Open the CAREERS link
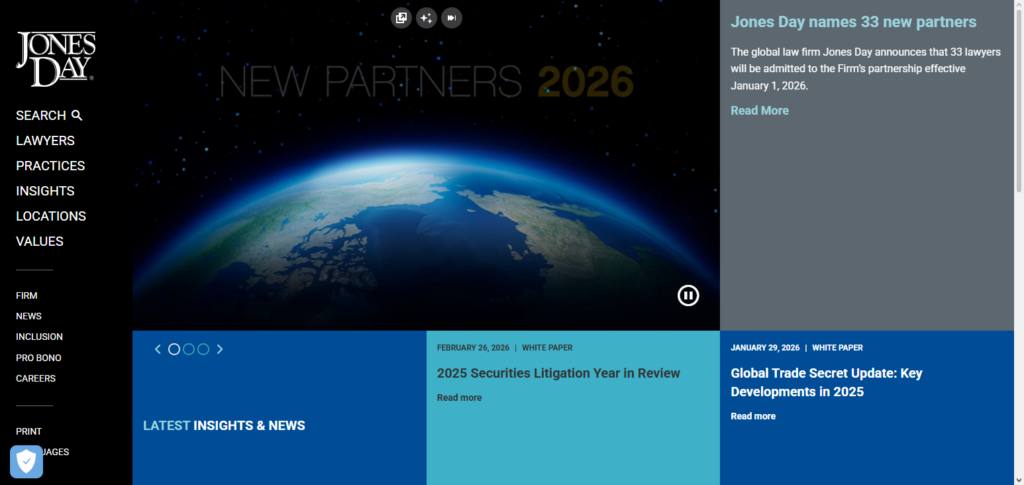Viewport: 1024px width, 485px height. coord(36,379)
